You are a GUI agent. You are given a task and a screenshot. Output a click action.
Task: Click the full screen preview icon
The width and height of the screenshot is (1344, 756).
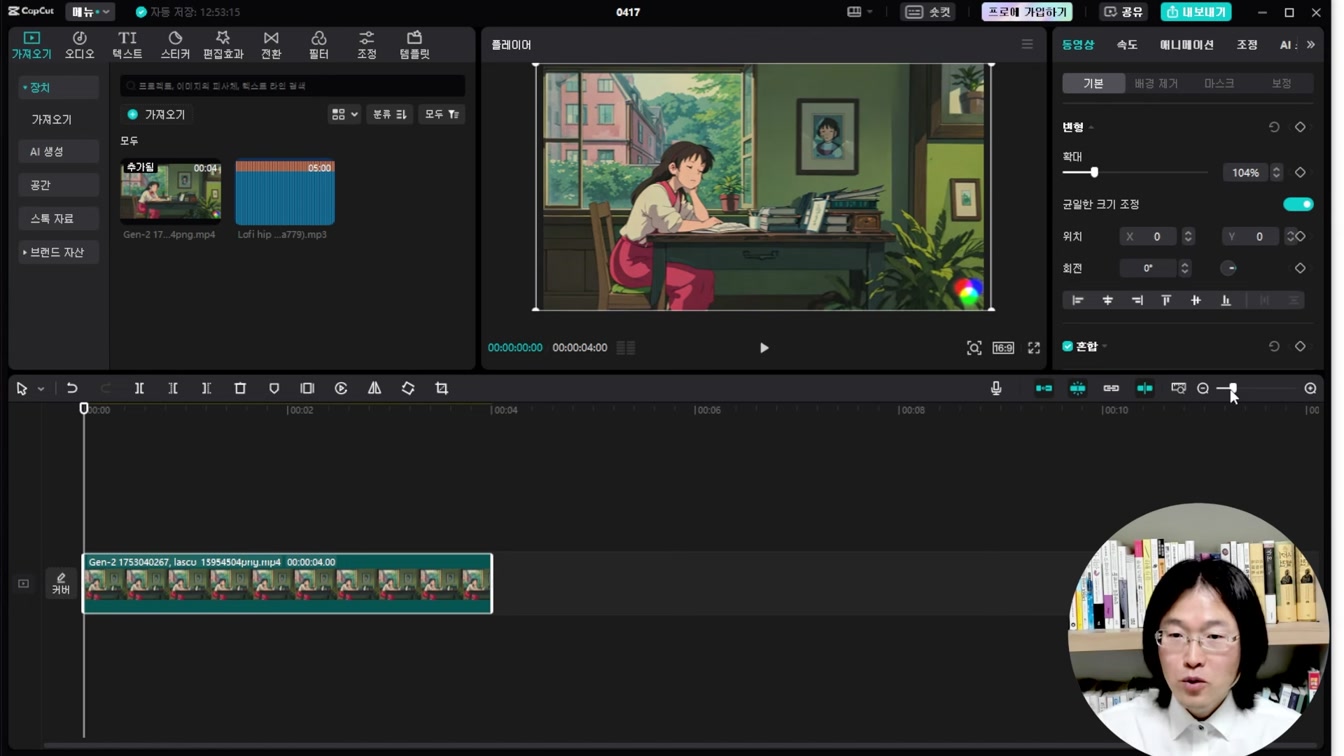(1034, 348)
